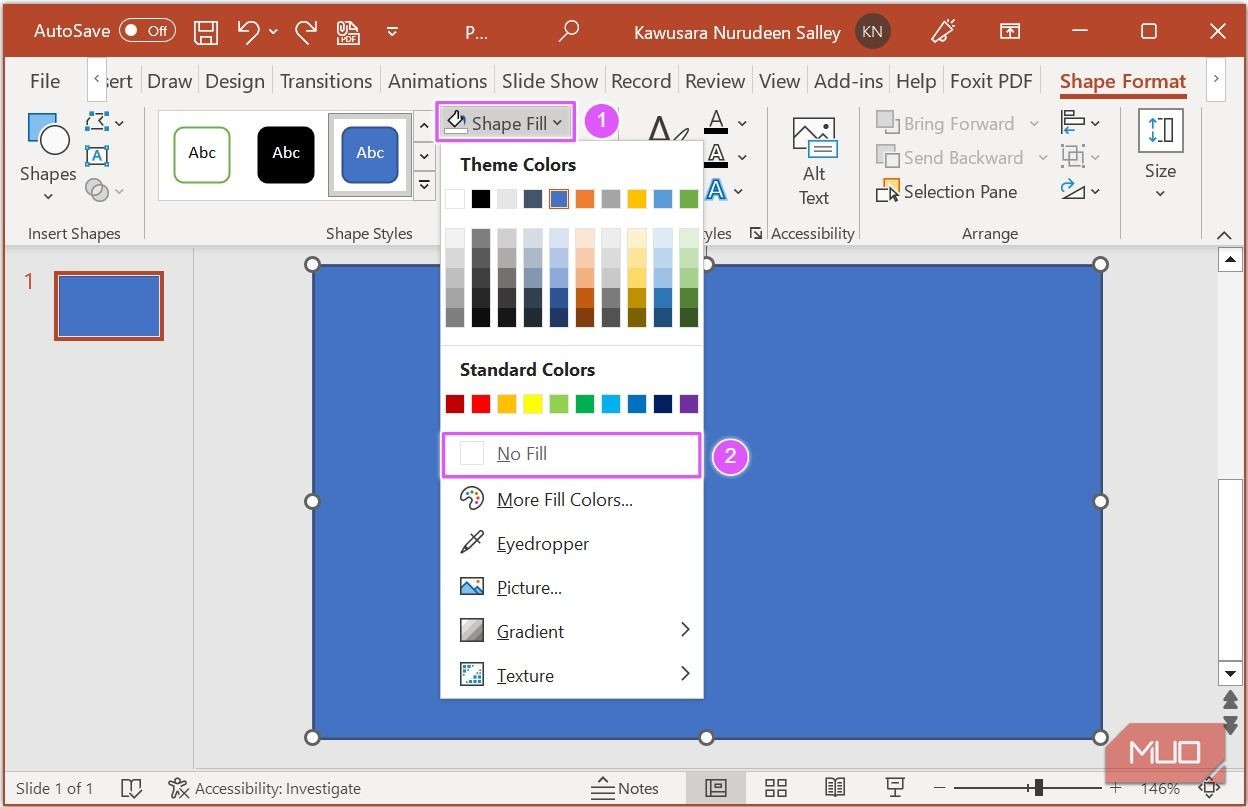
Task: Click the KN account avatar
Action: (872, 32)
